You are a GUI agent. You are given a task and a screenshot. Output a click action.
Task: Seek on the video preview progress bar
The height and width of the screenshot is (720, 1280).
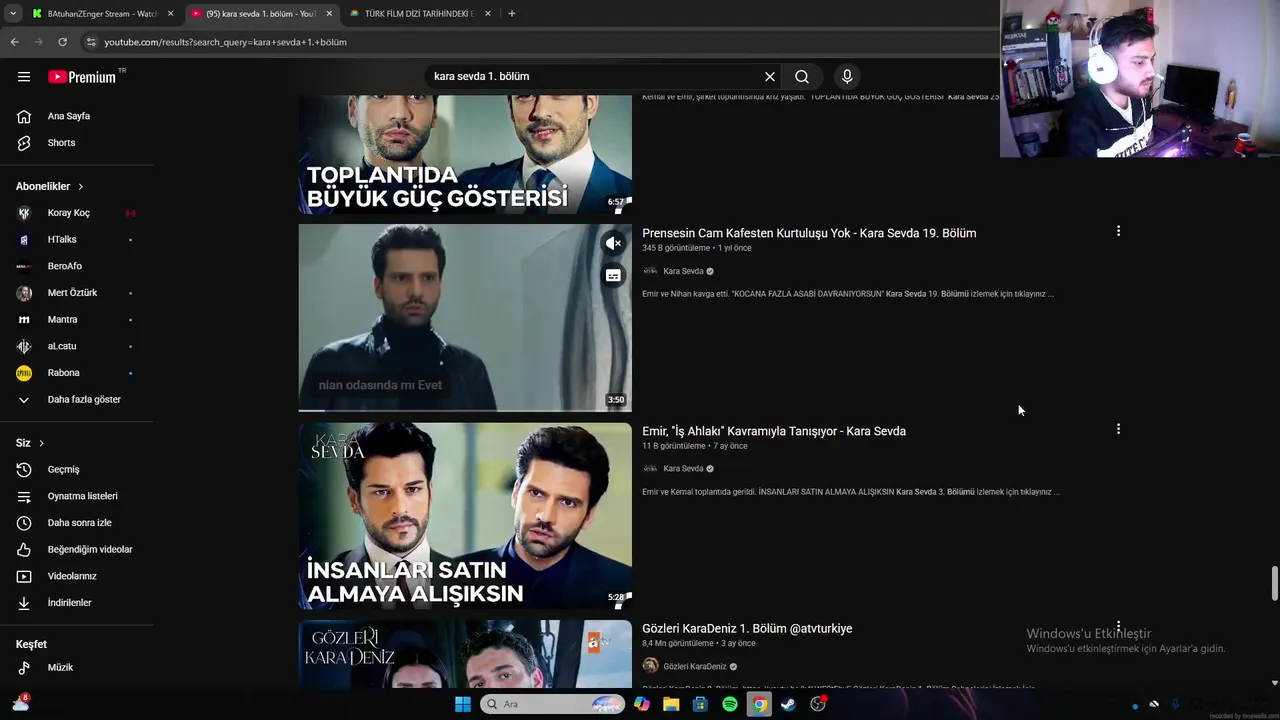coord(465,410)
